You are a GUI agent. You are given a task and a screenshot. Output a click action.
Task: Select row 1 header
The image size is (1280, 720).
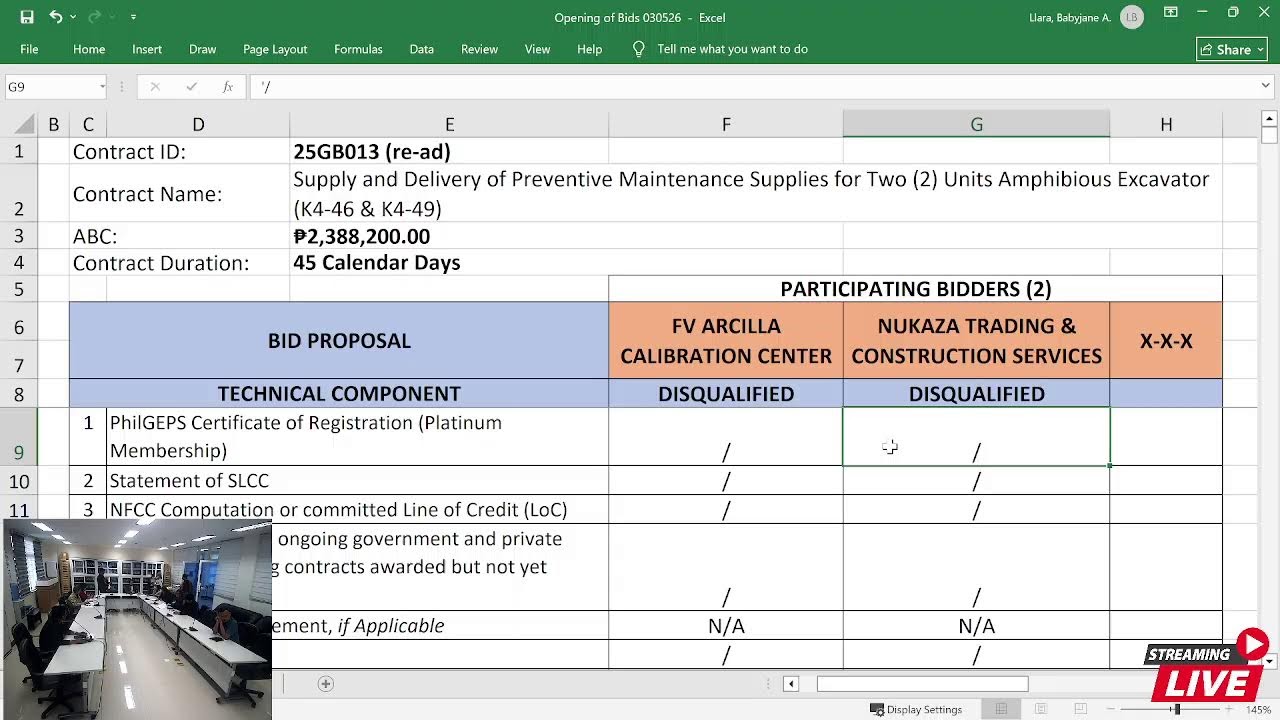[x=19, y=152]
